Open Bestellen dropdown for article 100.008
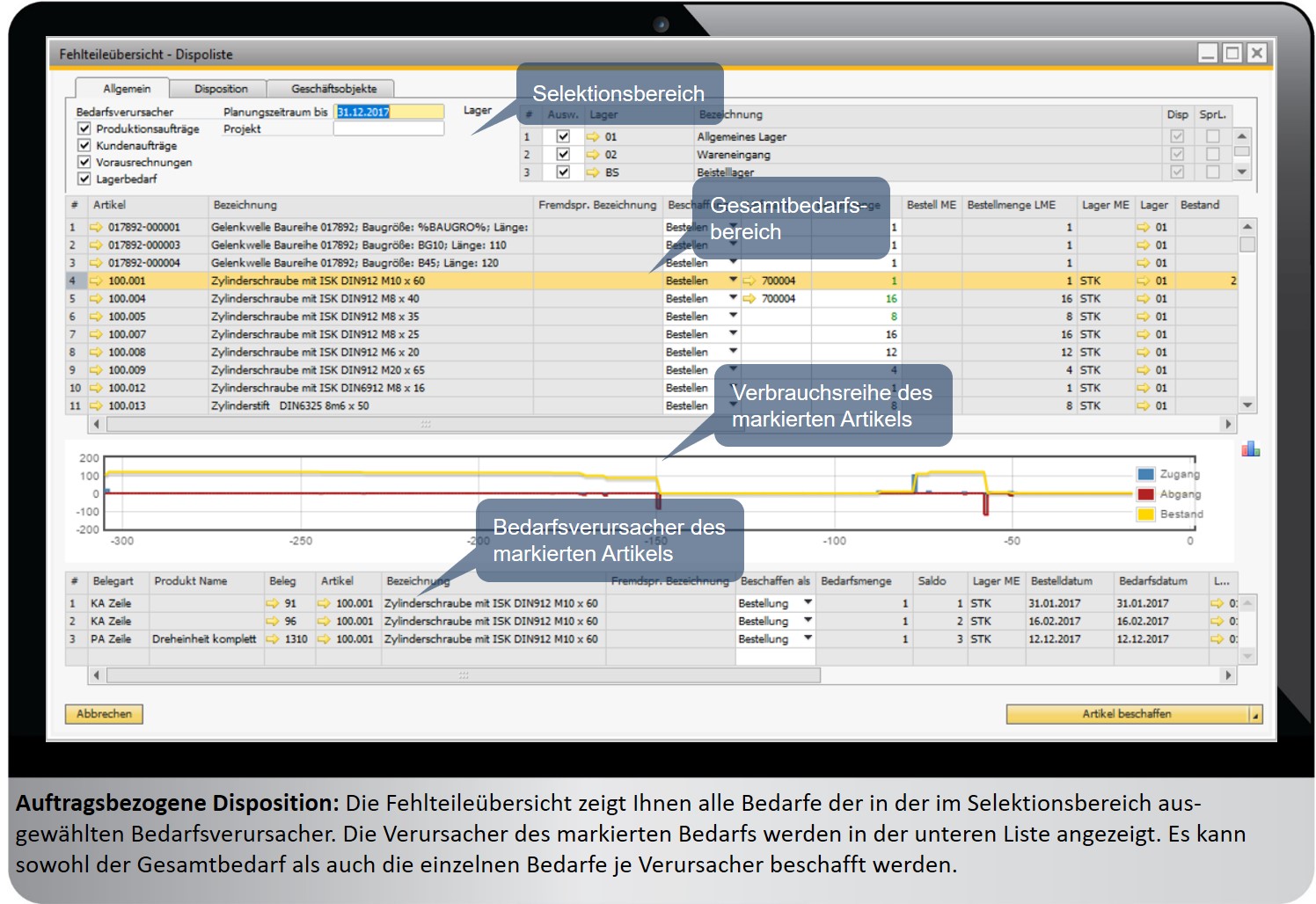The image size is (1316, 904). tap(733, 352)
